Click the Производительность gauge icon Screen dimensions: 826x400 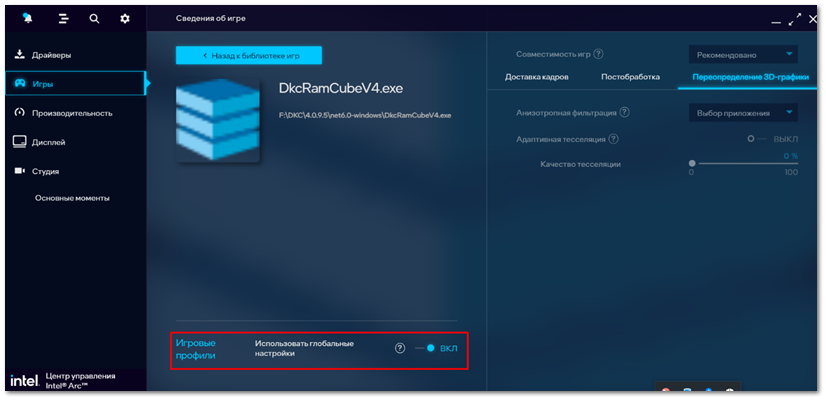[x=19, y=113]
